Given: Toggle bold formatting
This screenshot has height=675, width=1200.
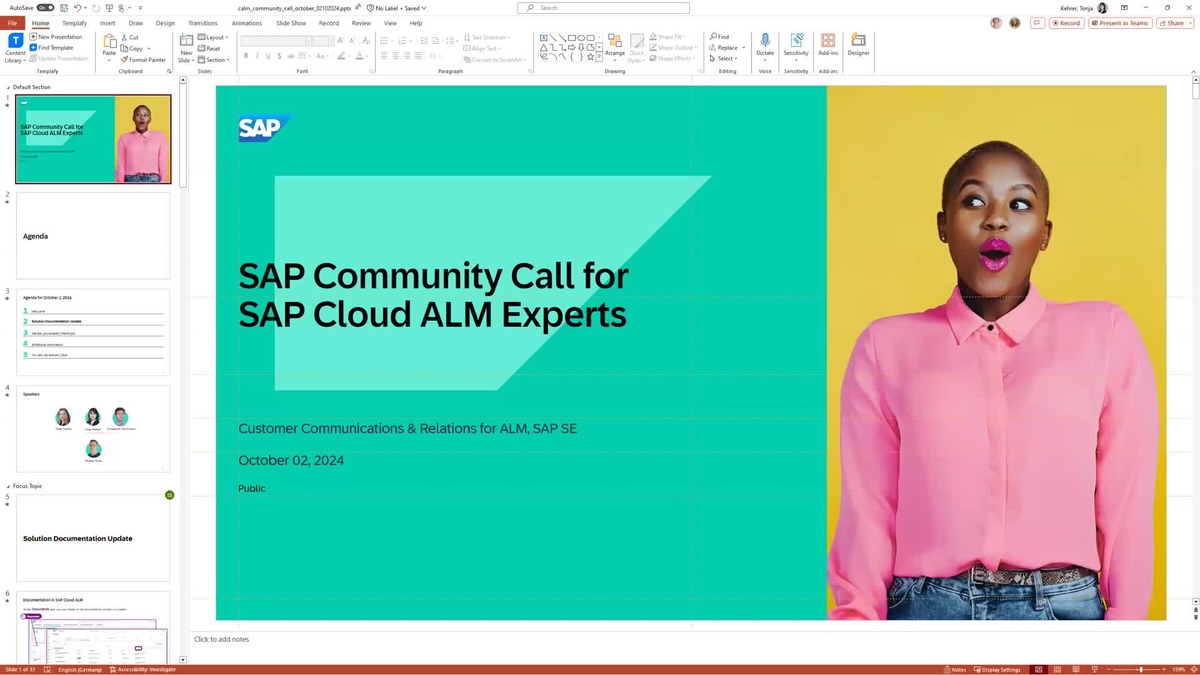Looking at the screenshot, I should (246, 55).
